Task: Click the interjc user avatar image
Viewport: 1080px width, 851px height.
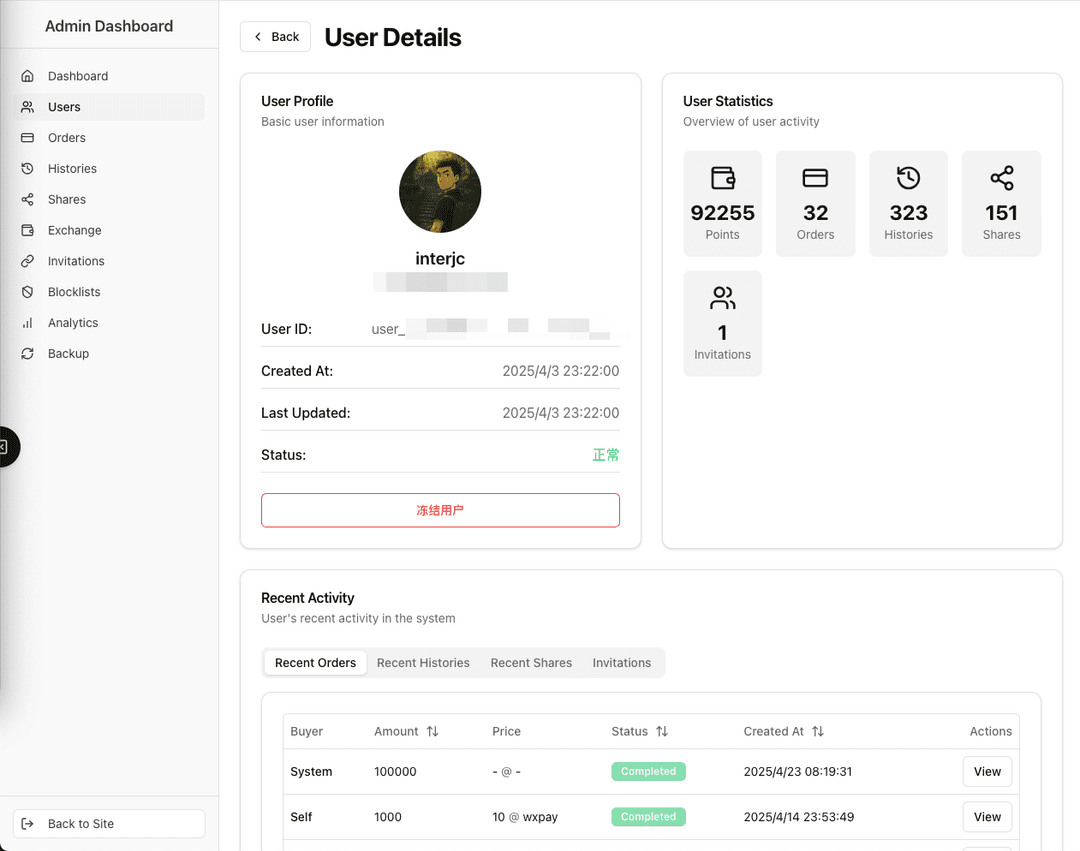Action: (x=440, y=192)
